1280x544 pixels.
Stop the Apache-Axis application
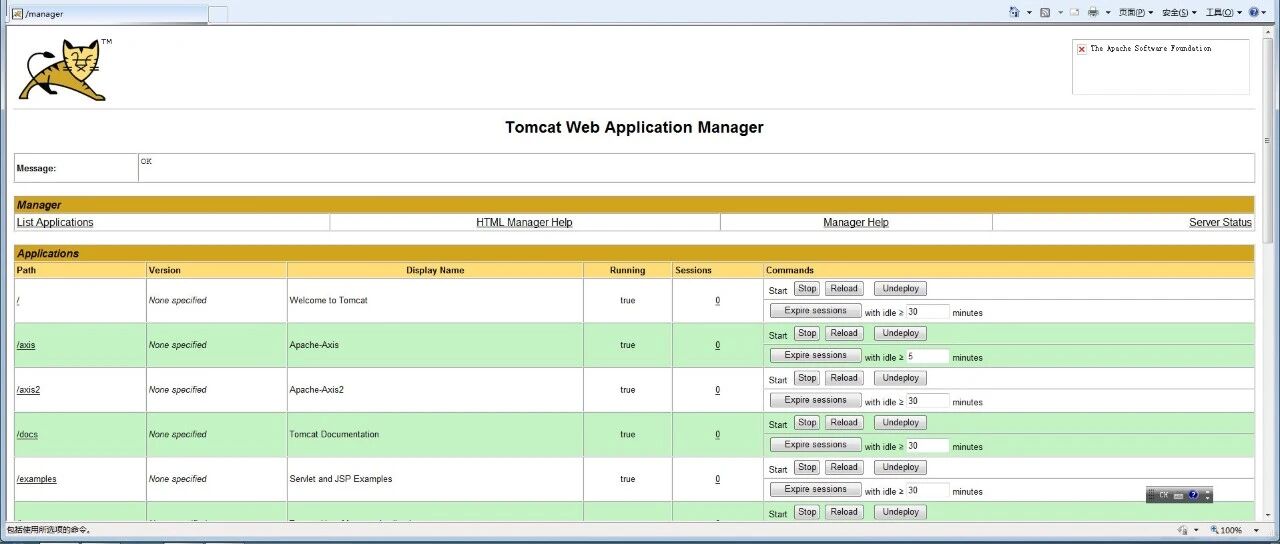[x=807, y=333]
